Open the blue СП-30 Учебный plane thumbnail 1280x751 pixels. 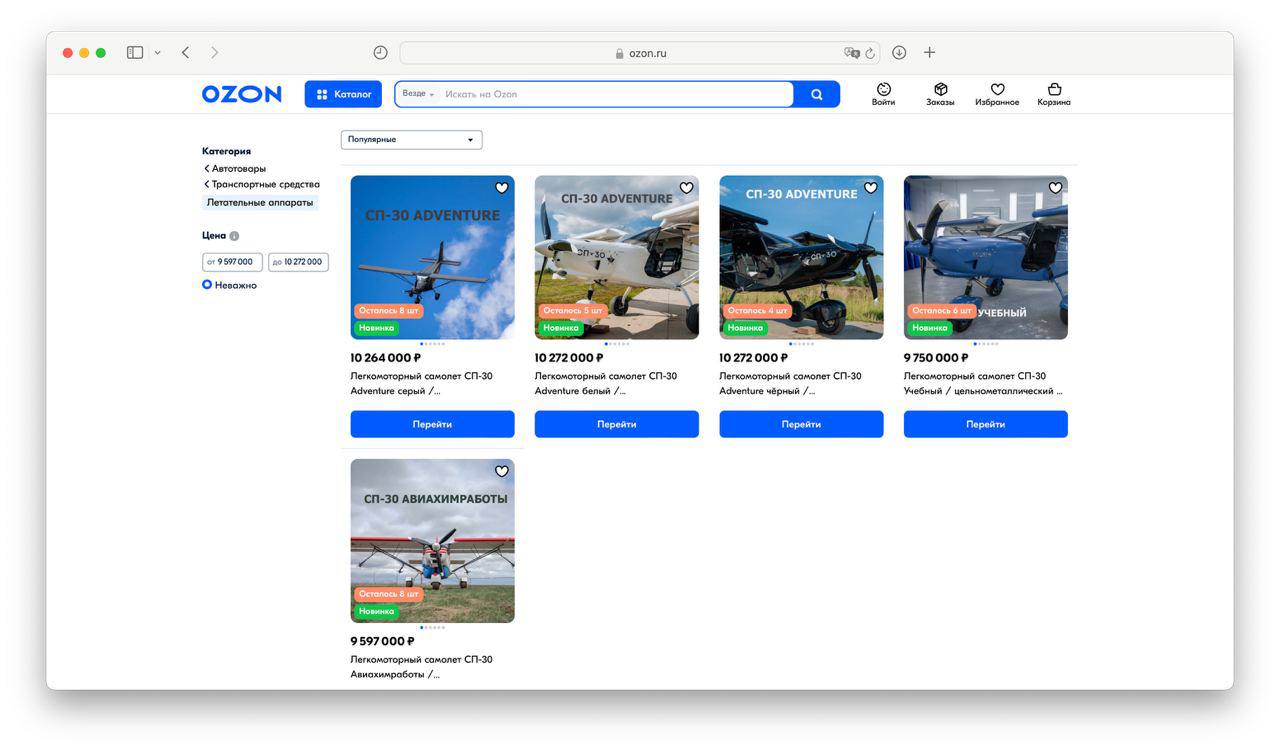tap(985, 257)
